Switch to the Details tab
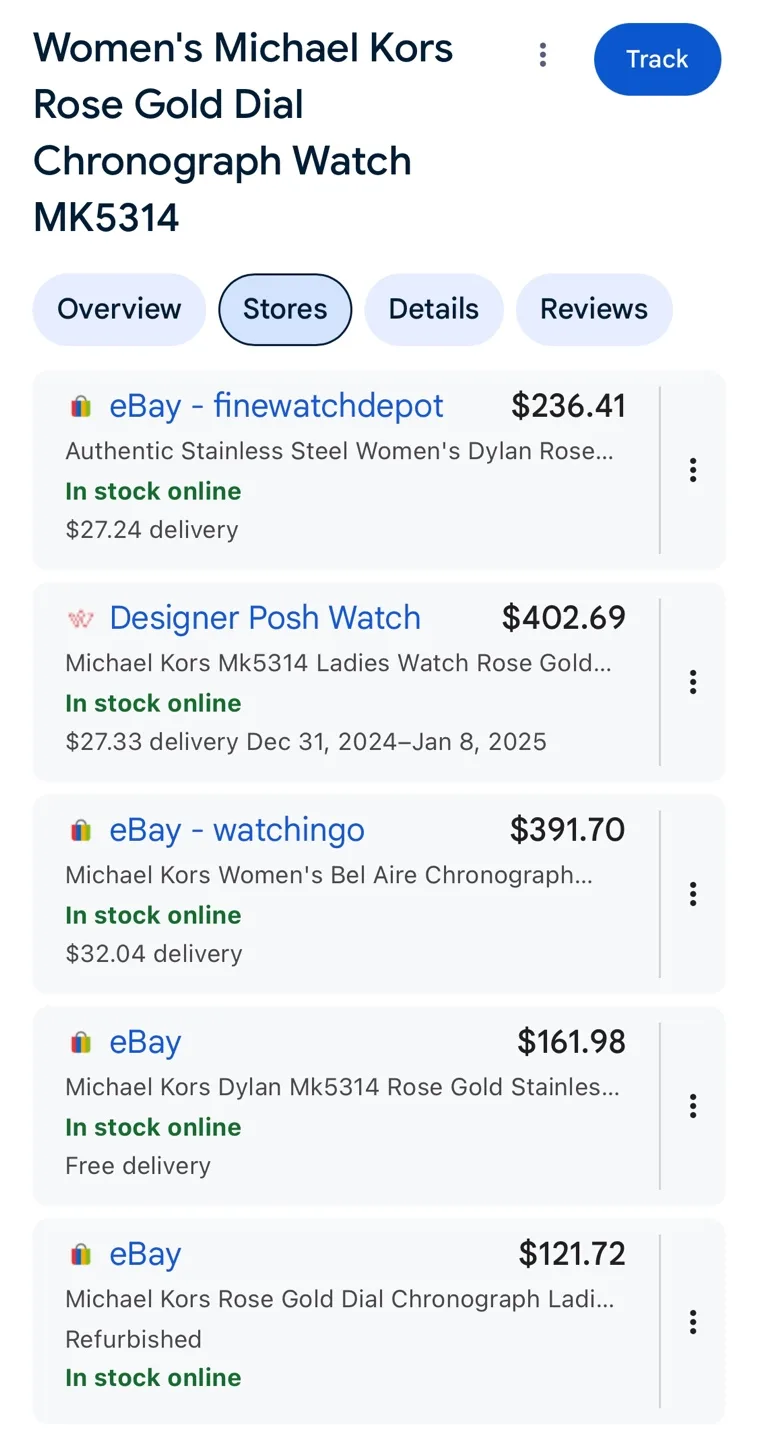This screenshot has height=1440, width=758. click(x=433, y=309)
